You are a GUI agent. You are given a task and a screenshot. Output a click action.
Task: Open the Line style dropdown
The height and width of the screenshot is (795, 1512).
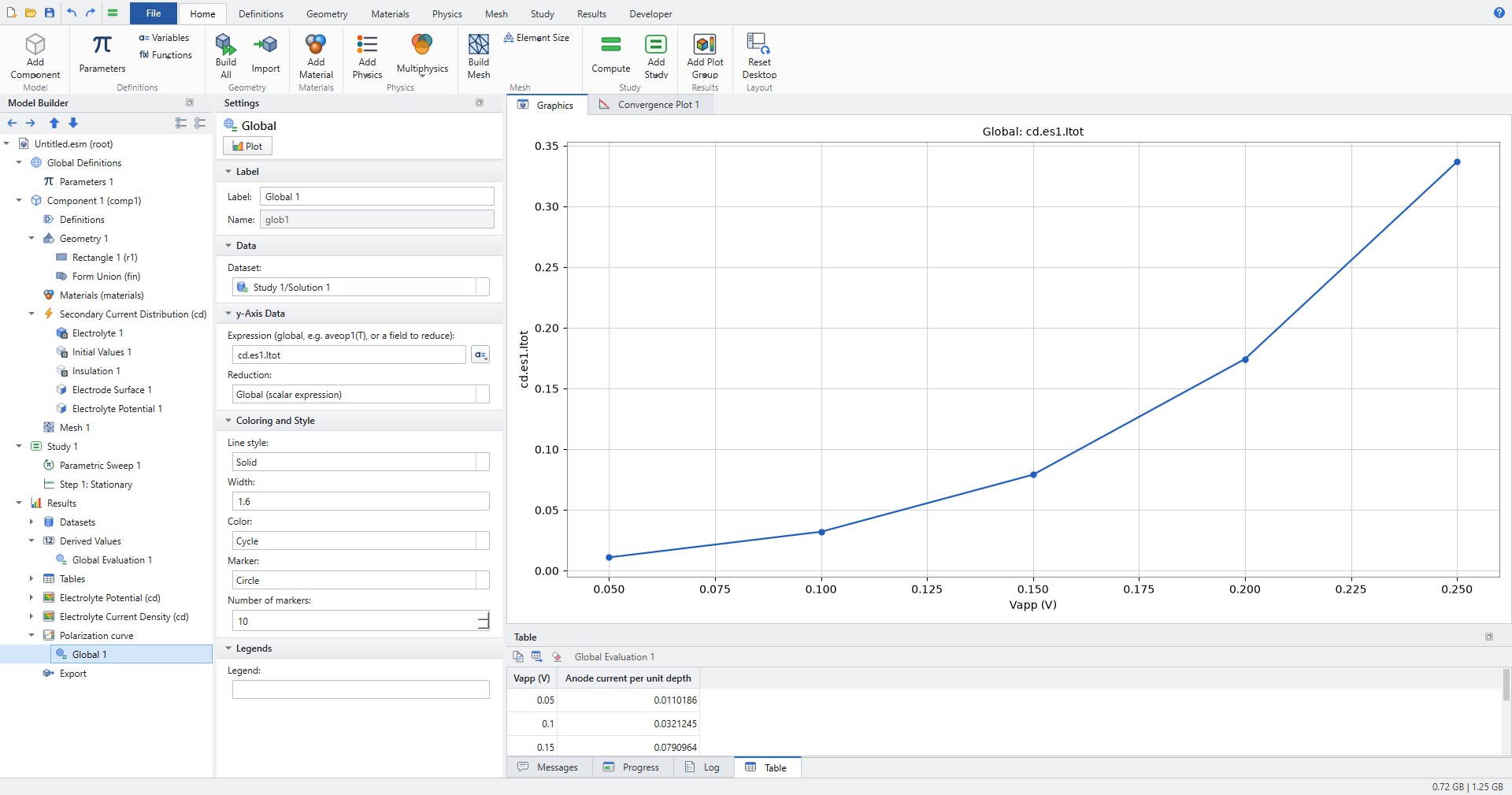361,462
